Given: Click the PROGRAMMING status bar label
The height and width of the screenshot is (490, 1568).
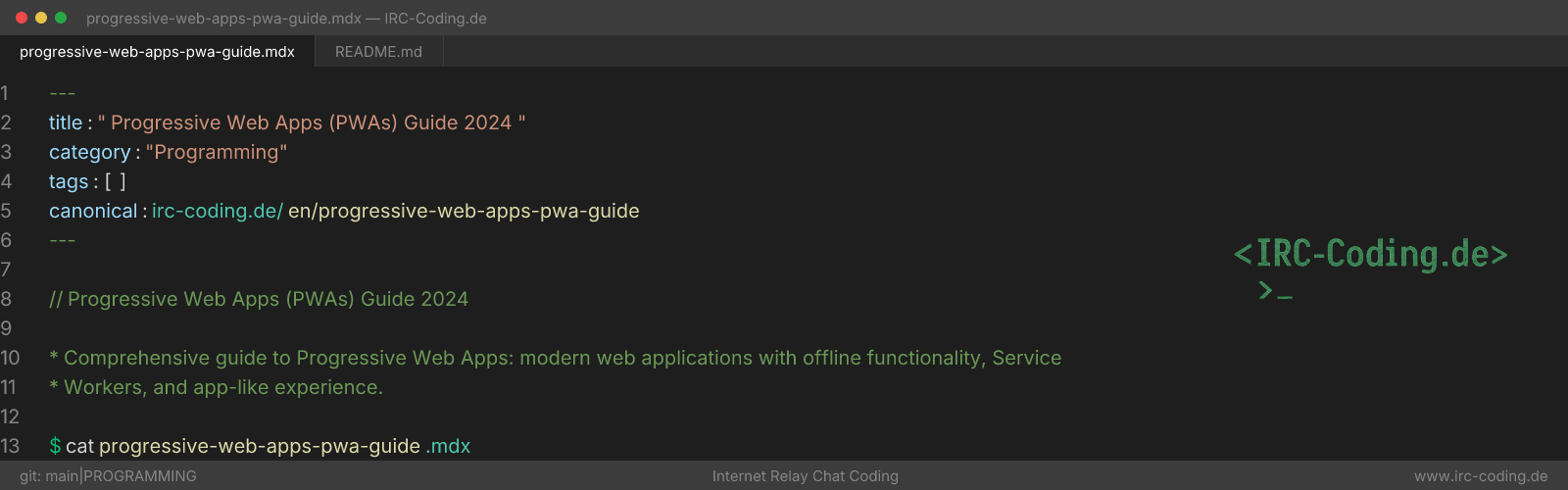Looking at the screenshot, I should [140, 476].
